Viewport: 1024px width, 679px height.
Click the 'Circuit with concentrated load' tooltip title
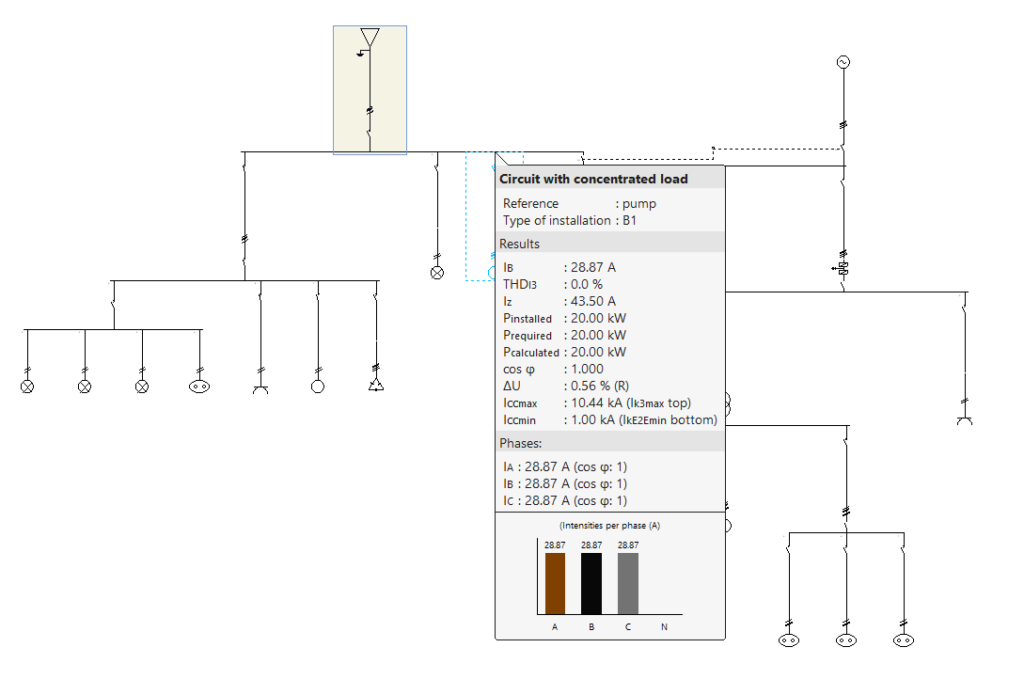(594, 179)
